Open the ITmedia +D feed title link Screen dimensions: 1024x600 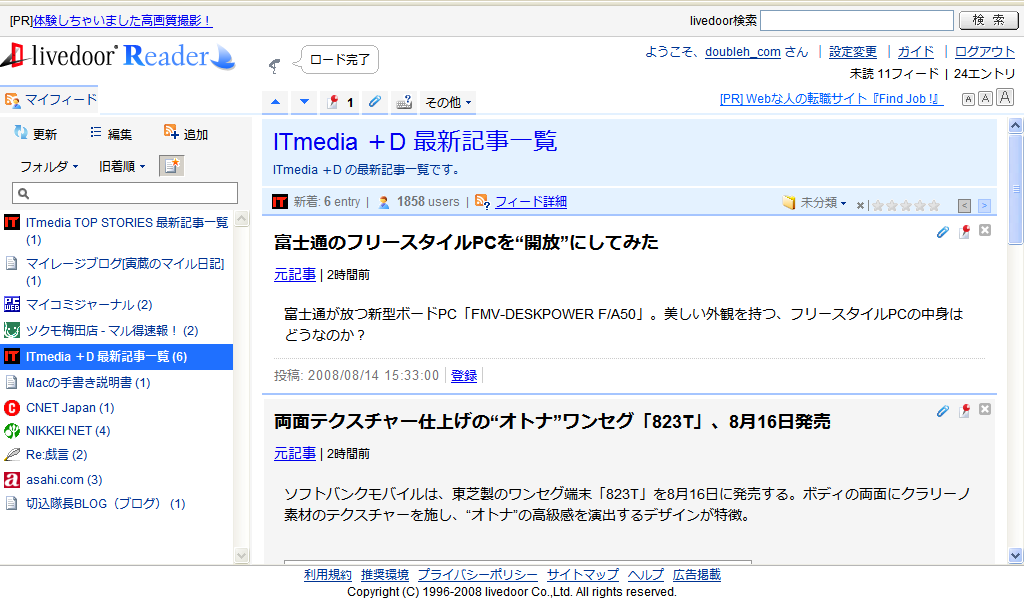pyautogui.click(x=415, y=141)
